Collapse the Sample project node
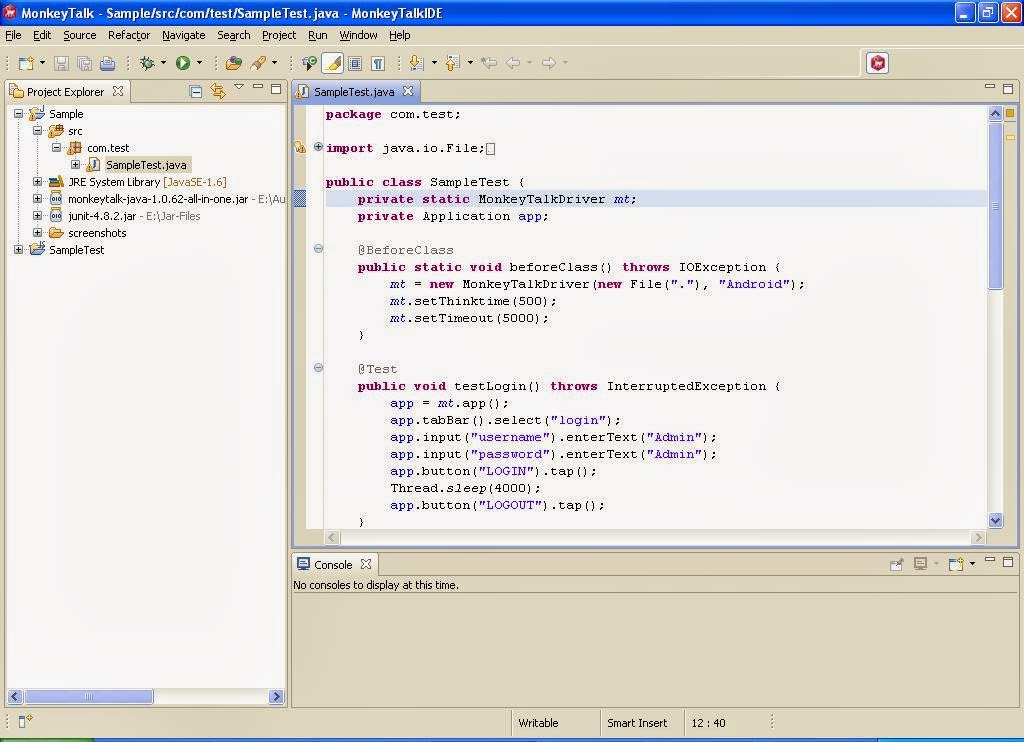This screenshot has height=742, width=1024. click(x=18, y=114)
